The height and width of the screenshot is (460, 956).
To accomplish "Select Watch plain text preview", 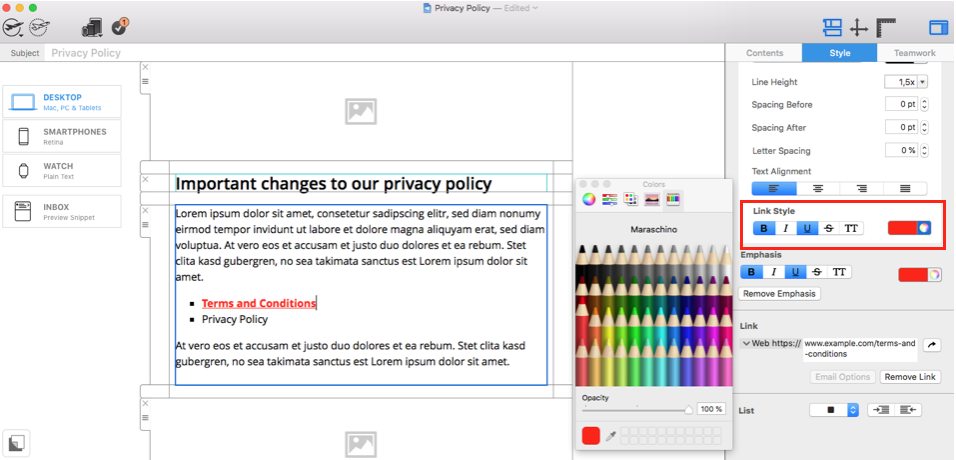I will (62, 170).
